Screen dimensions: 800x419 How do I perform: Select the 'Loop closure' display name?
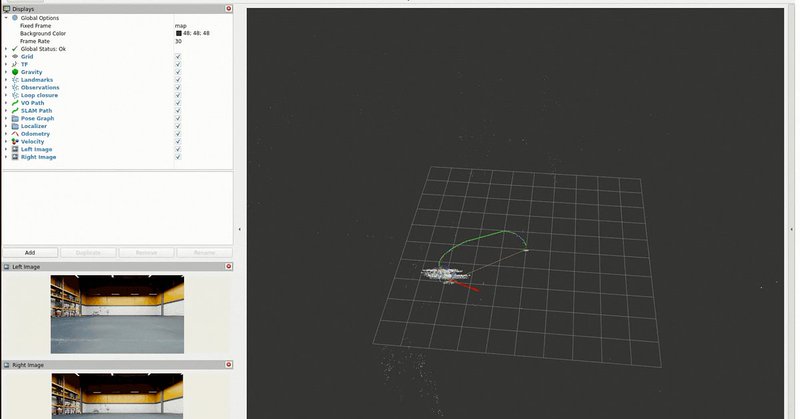tap(39, 95)
